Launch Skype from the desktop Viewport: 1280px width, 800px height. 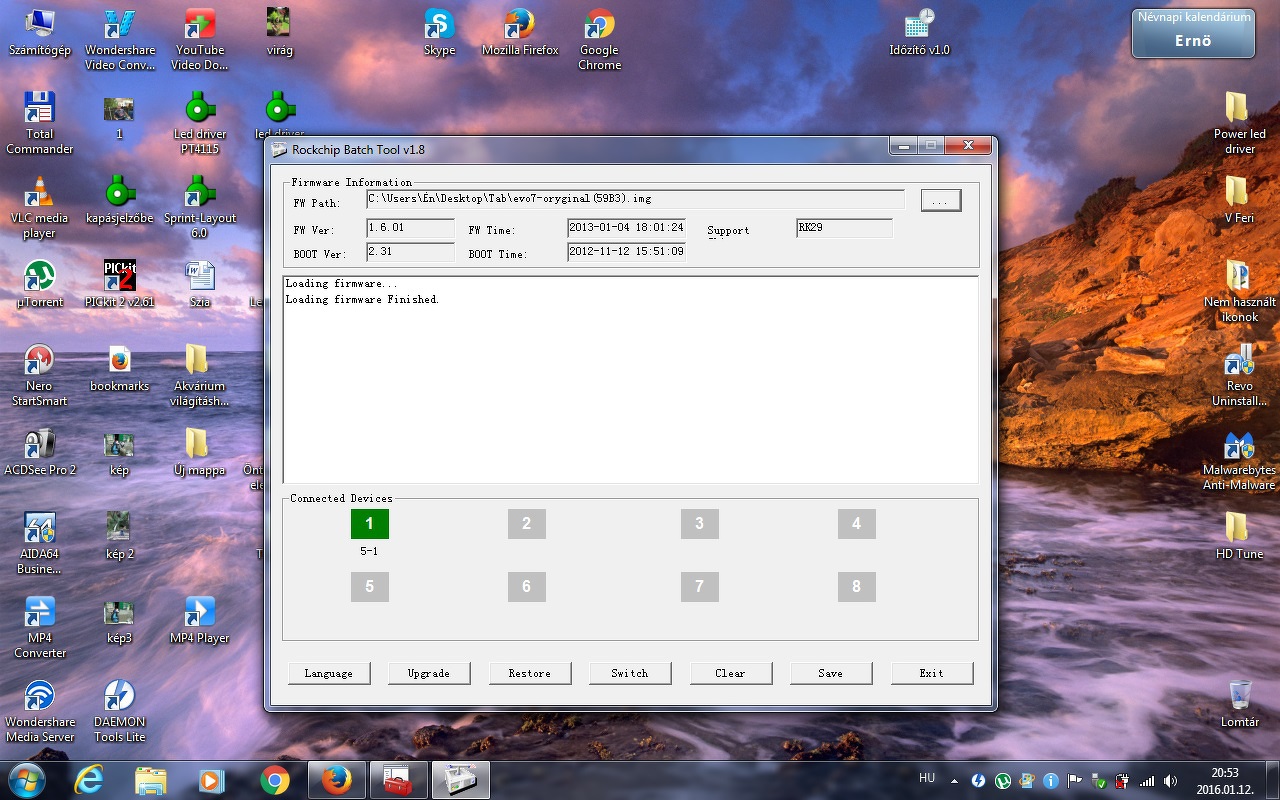click(x=440, y=32)
